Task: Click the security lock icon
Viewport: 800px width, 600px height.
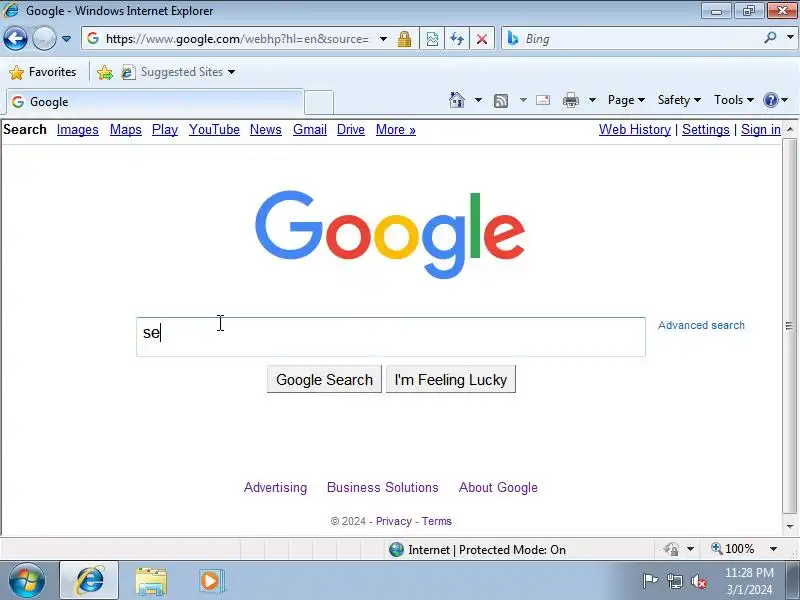Action: (405, 39)
